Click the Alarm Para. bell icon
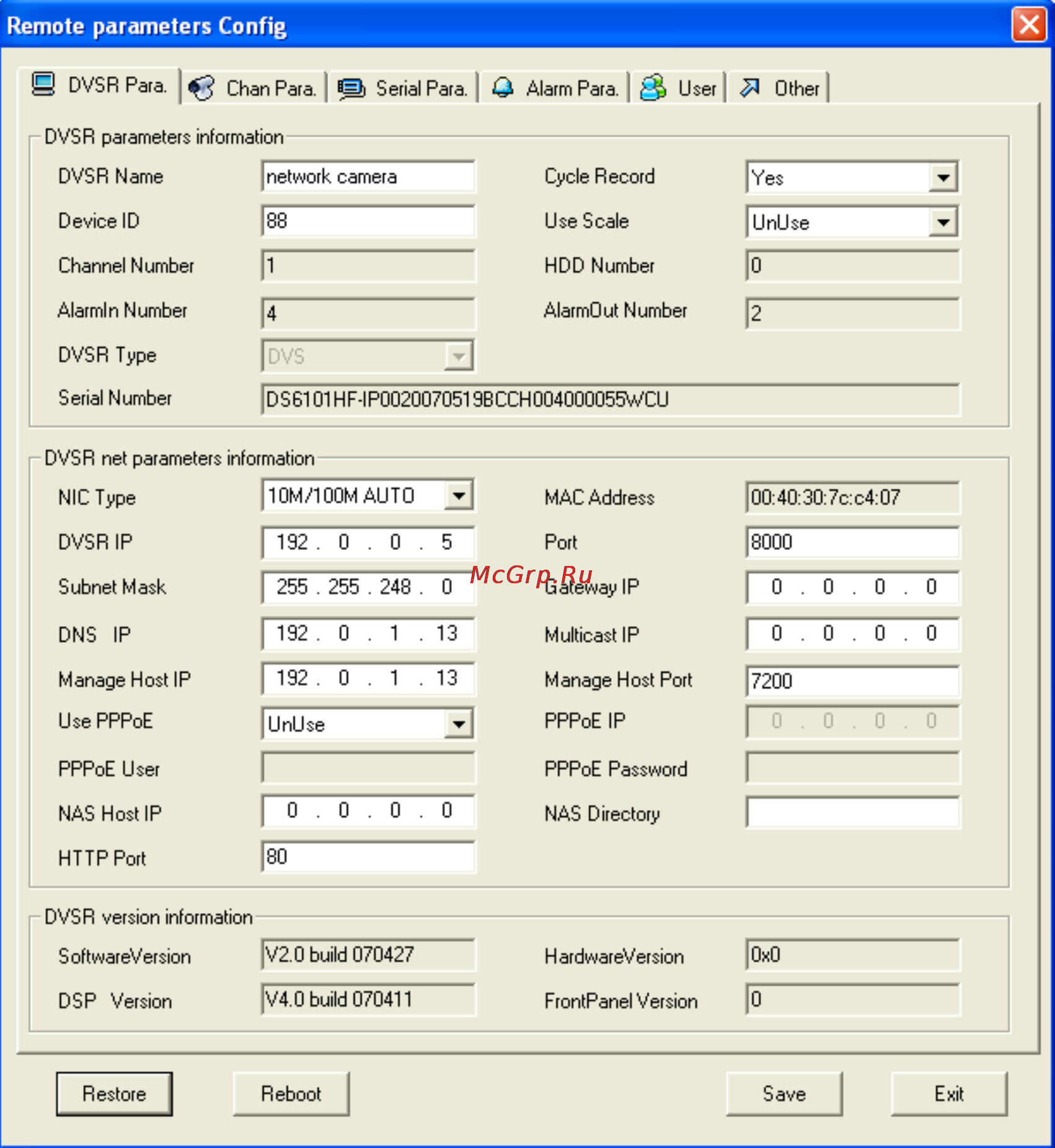 click(503, 88)
